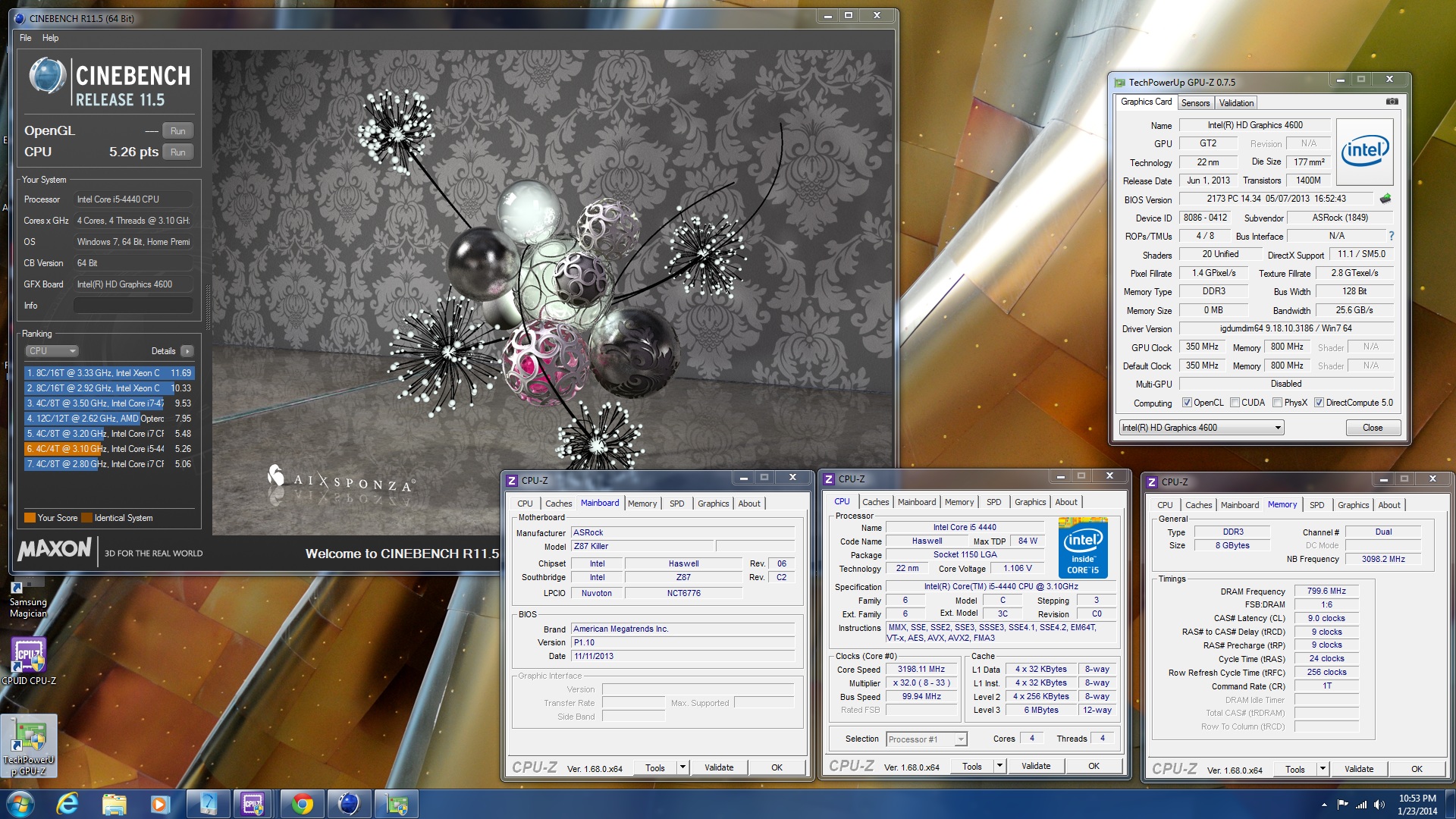Open Windows Media Player from taskbar
Viewport: 1456px width, 819px height.
160,804
